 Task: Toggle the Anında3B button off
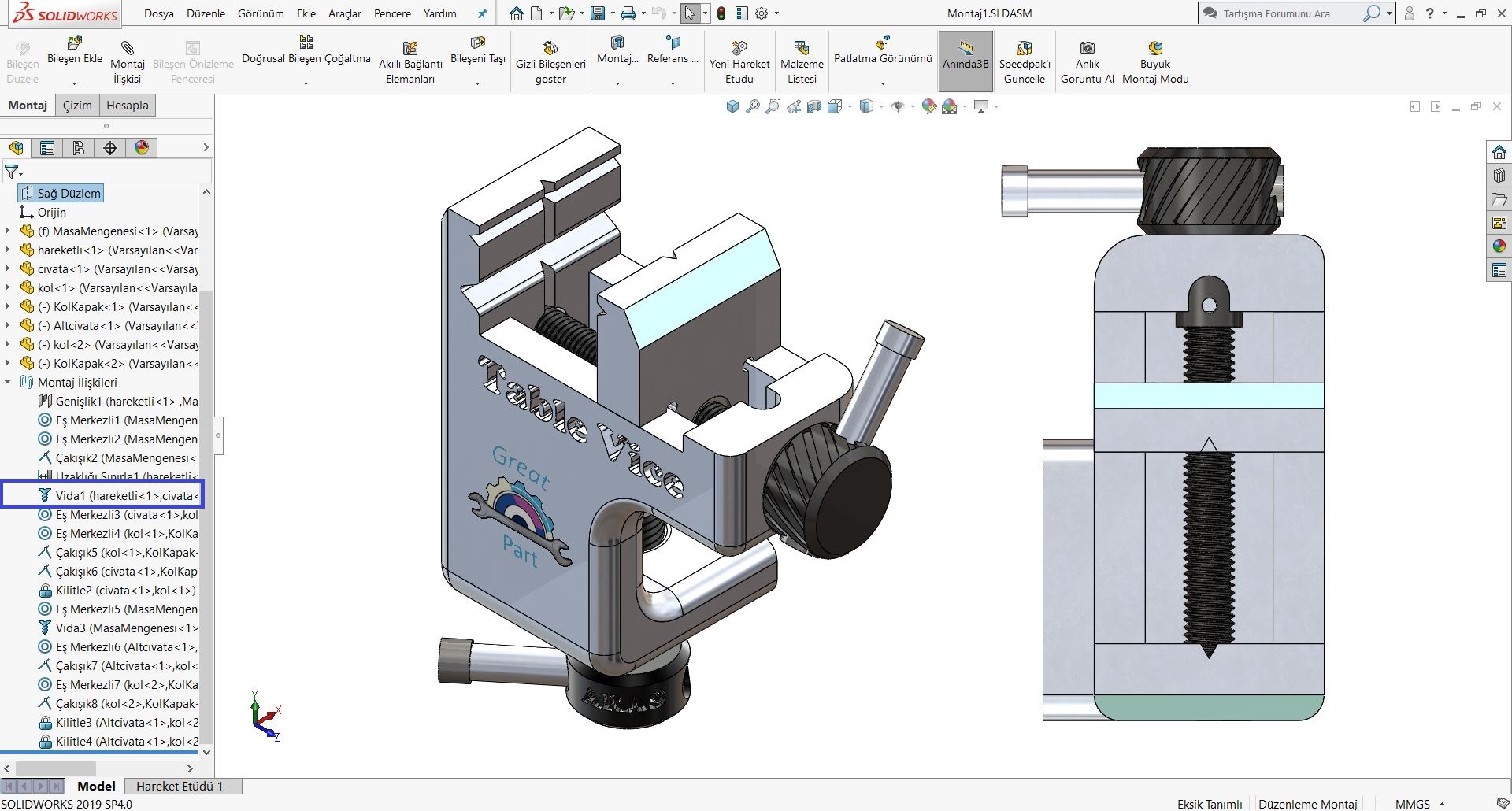tap(965, 61)
